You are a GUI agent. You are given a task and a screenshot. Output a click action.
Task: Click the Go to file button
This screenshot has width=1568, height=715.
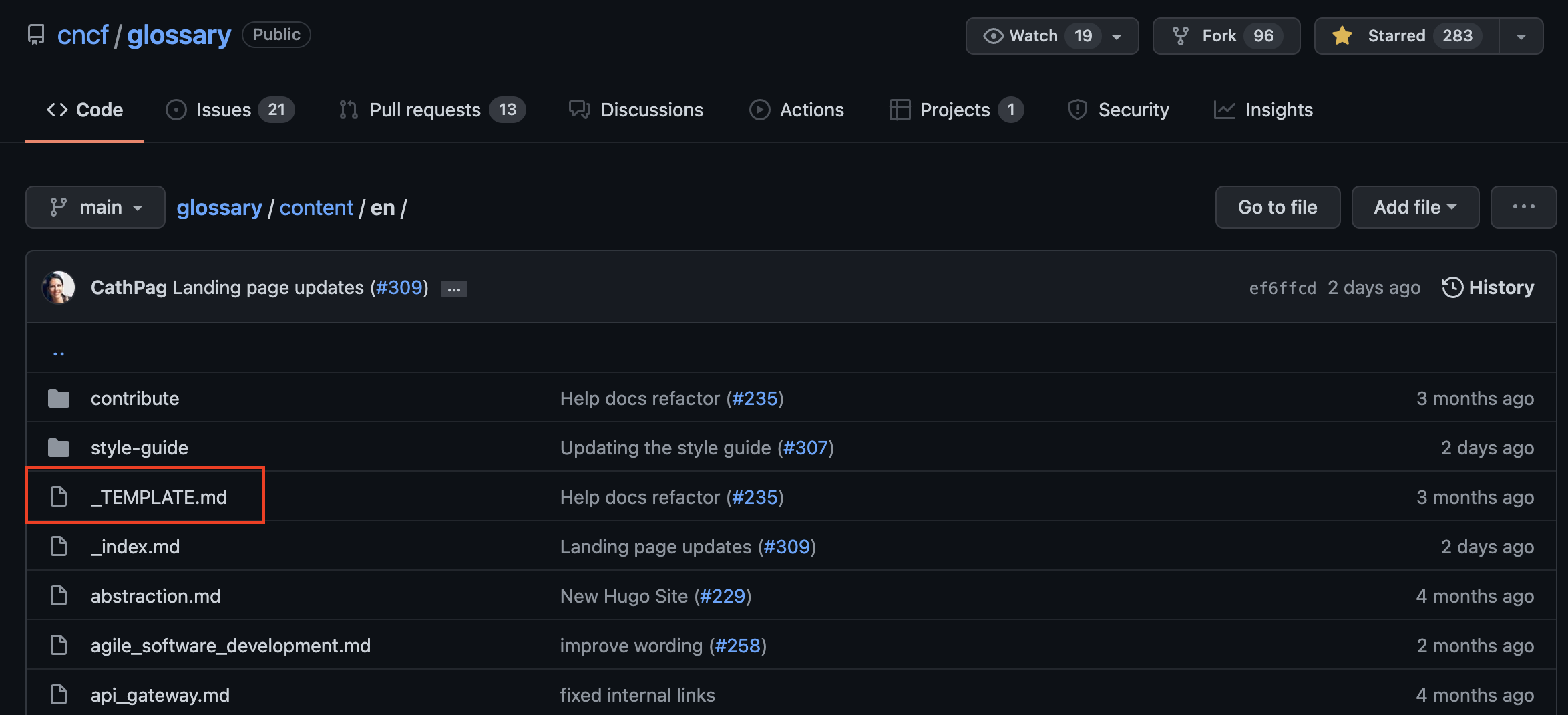[1277, 207]
